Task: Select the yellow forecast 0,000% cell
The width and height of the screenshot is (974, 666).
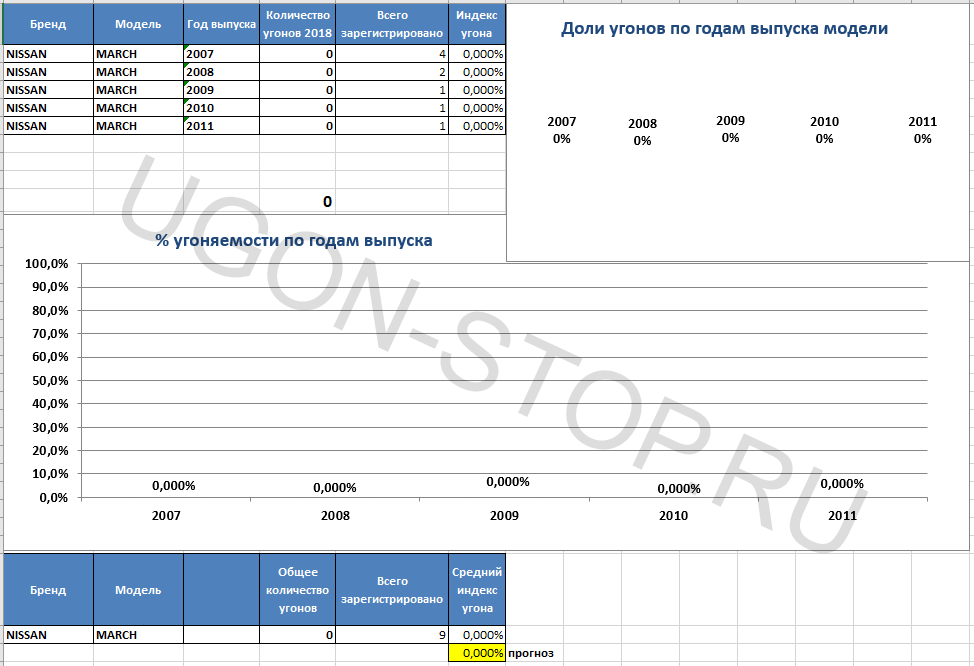Action: coord(476,653)
